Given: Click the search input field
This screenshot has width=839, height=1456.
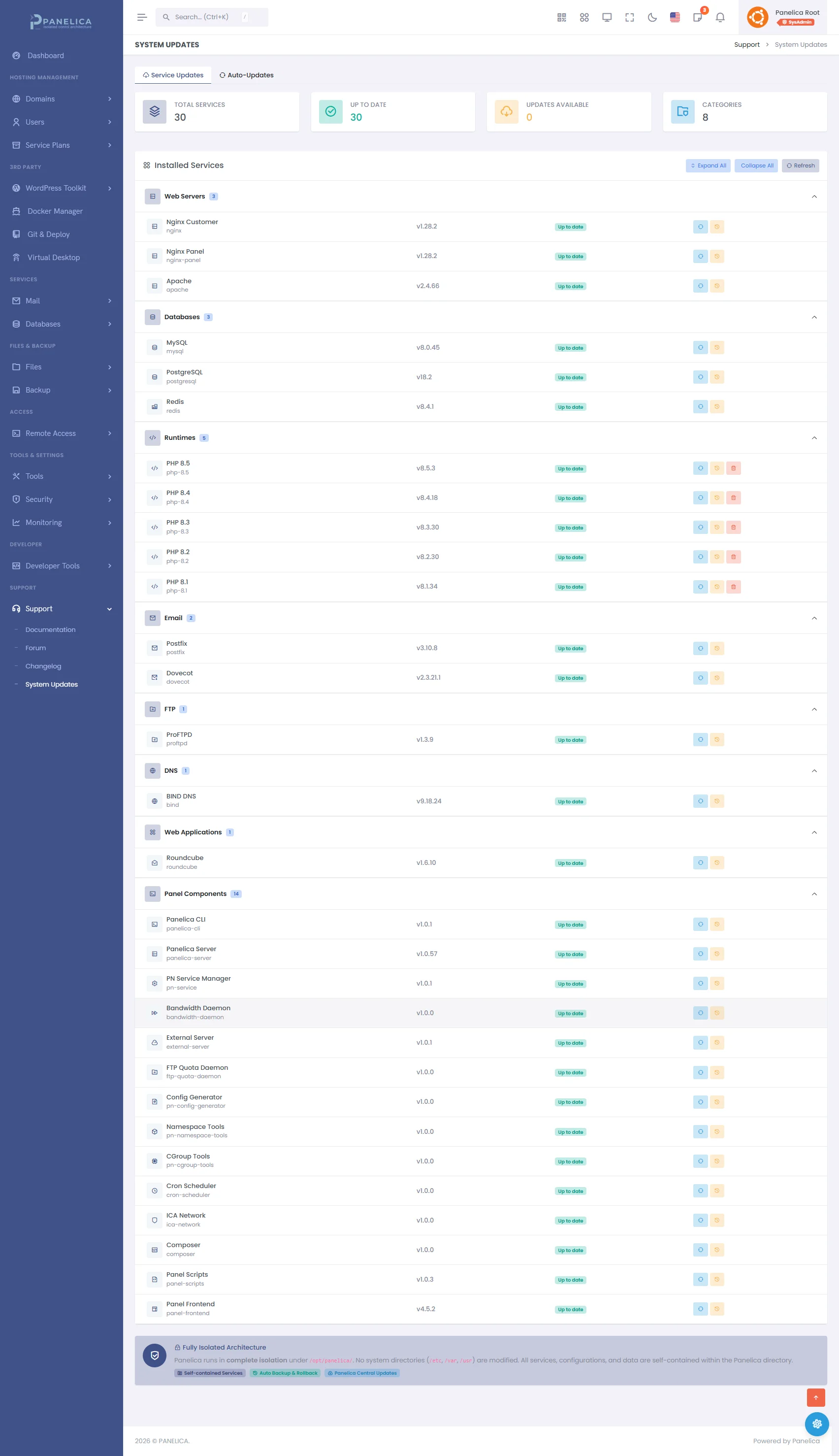Looking at the screenshot, I should point(212,17).
